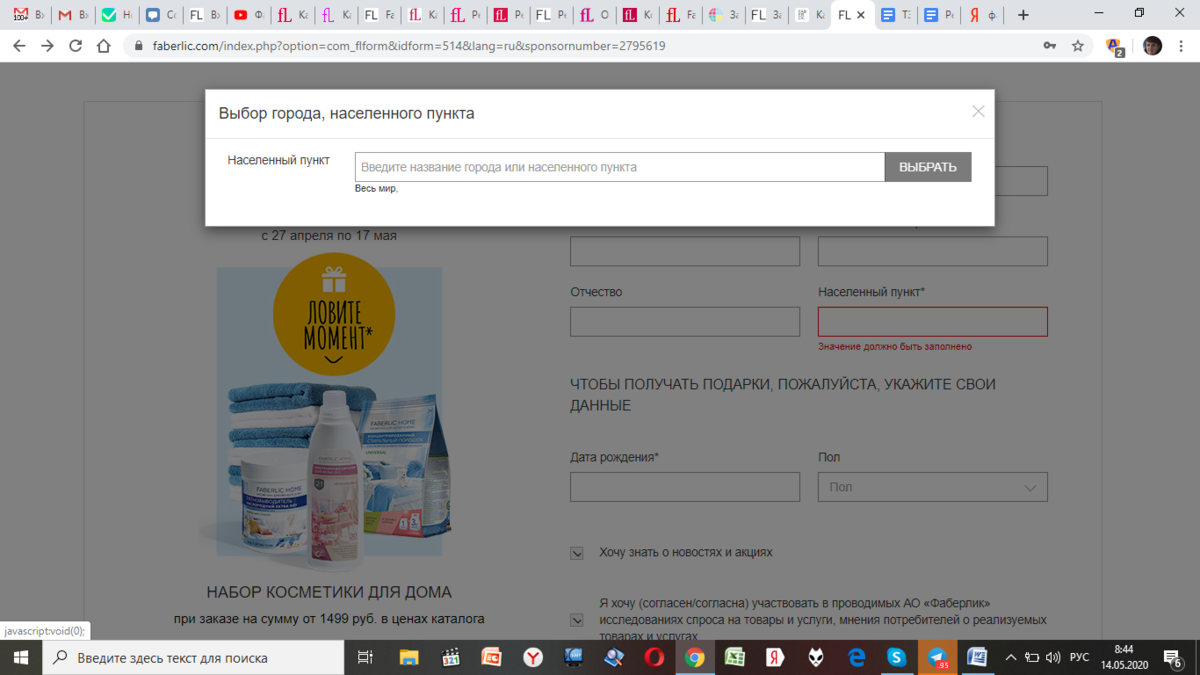
Task: Switch the РУС input language
Action: (1080, 657)
